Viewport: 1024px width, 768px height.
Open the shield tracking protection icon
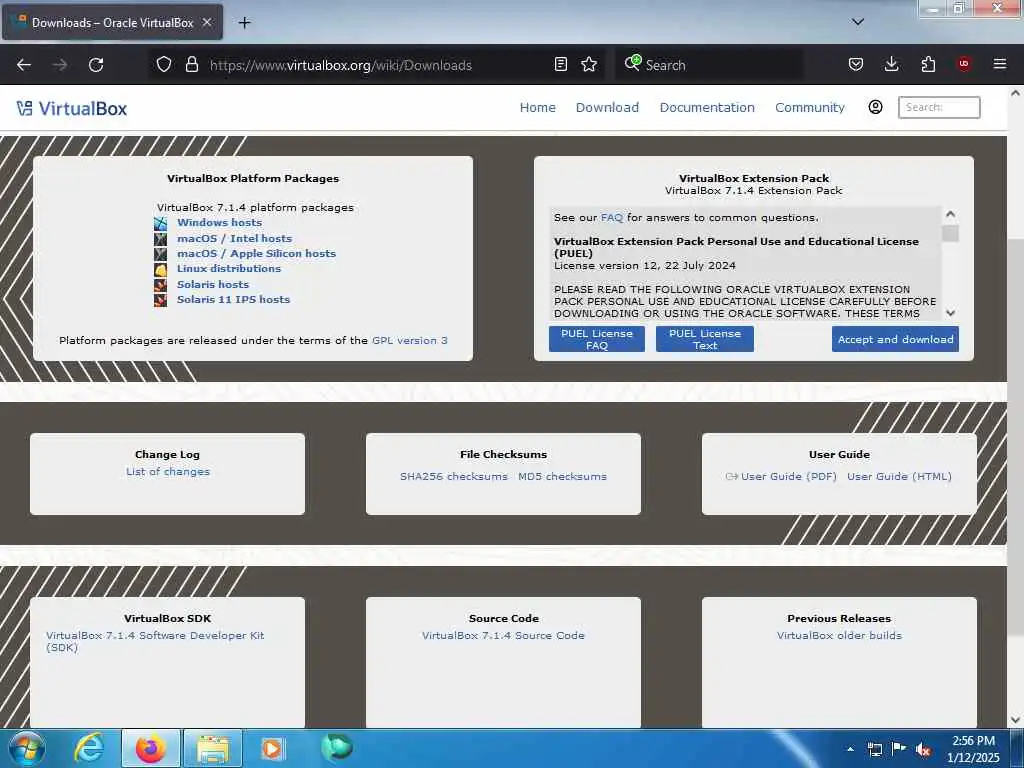(164, 65)
